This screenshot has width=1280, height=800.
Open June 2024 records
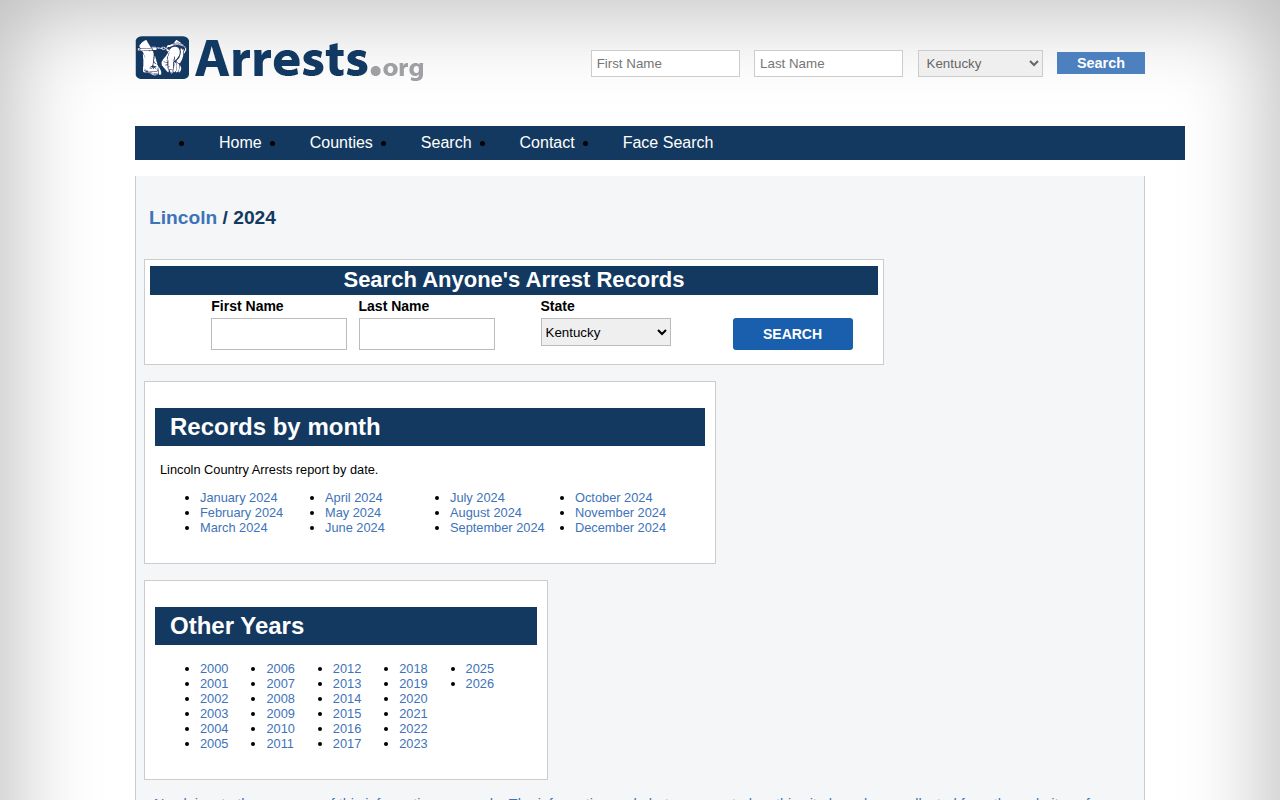click(355, 527)
